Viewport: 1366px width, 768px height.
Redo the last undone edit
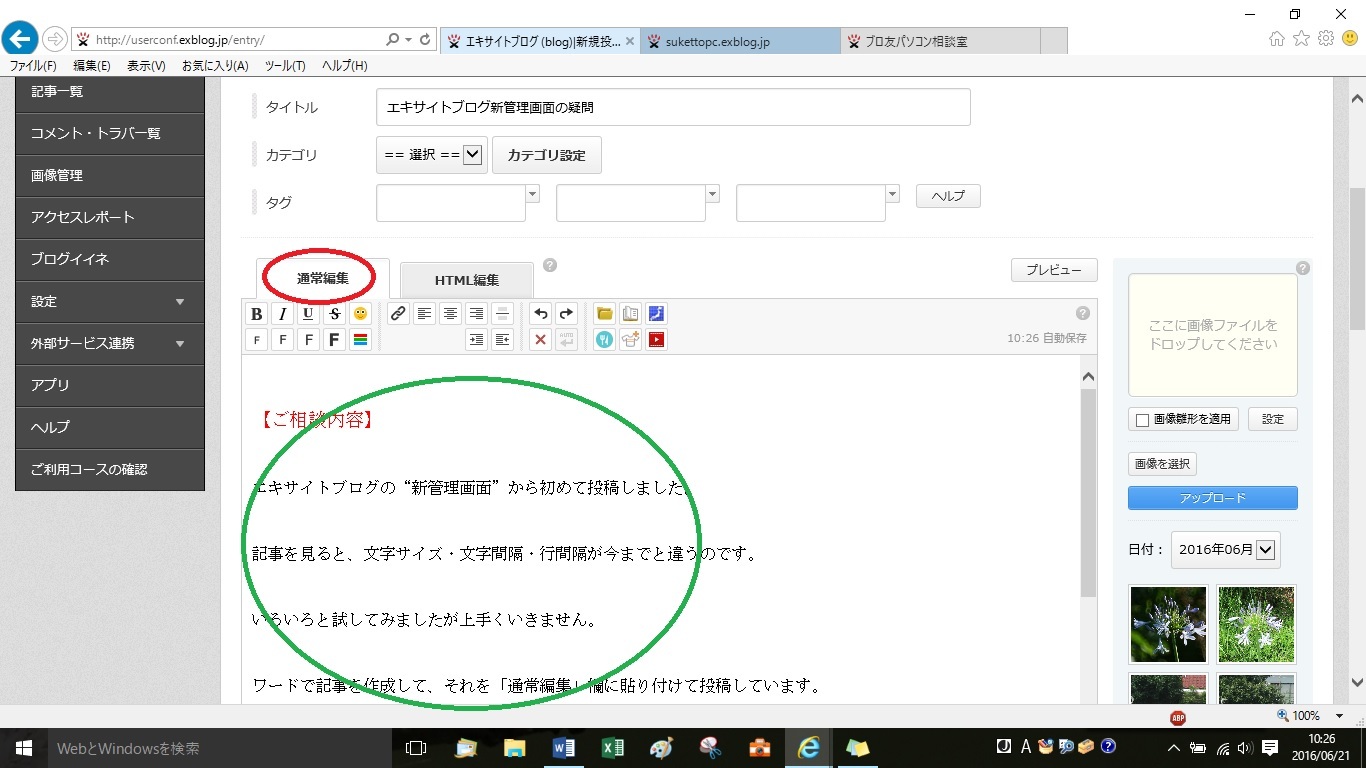coord(567,314)
